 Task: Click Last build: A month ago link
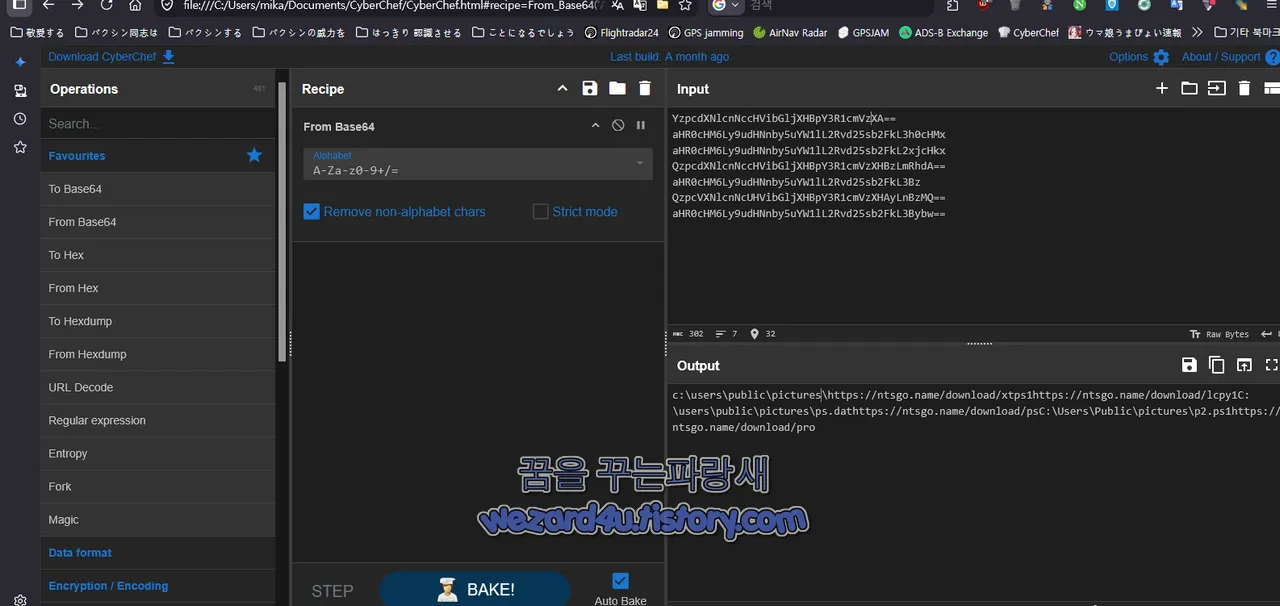point(669,57)
